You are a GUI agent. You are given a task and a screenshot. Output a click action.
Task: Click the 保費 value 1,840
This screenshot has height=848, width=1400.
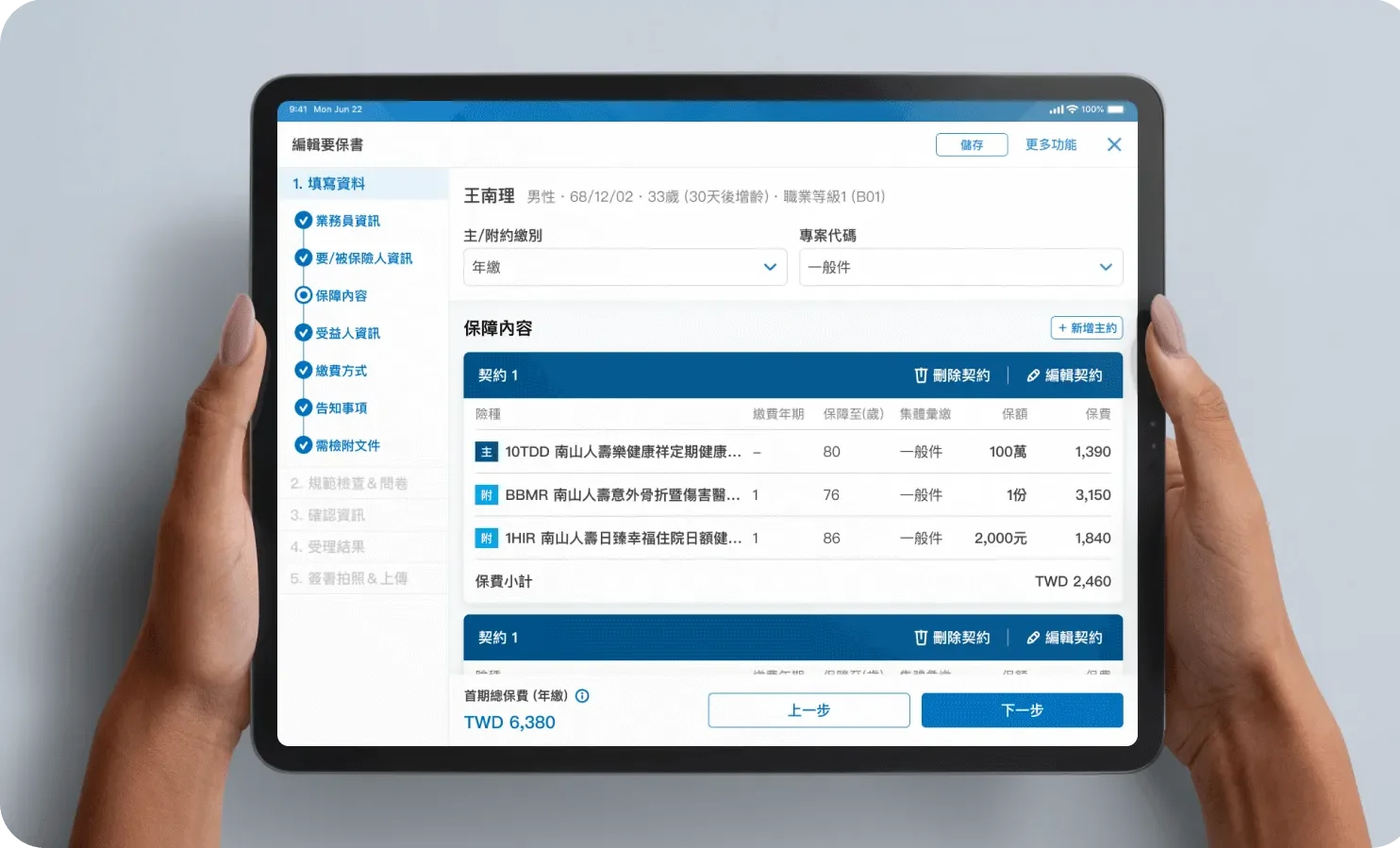(x=1092, y=539)
